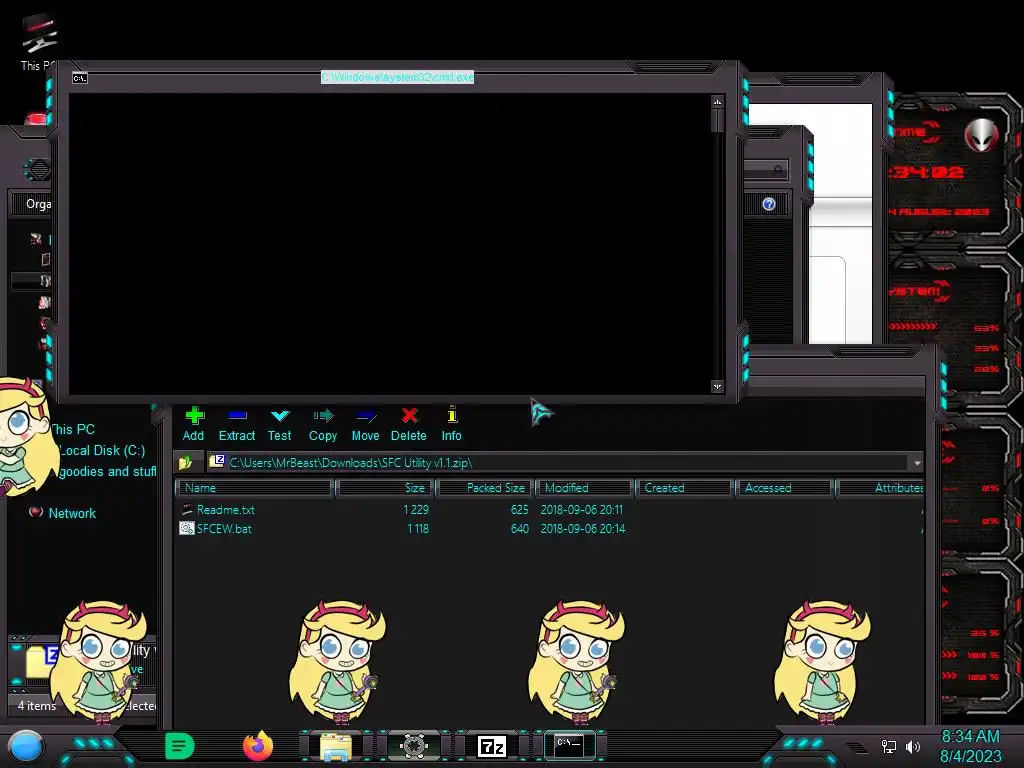The height and width of the screenshot is (768, 1024).
Task: Open goodies and stuff drive in navigation pane
Action: [x=107, y=471]
